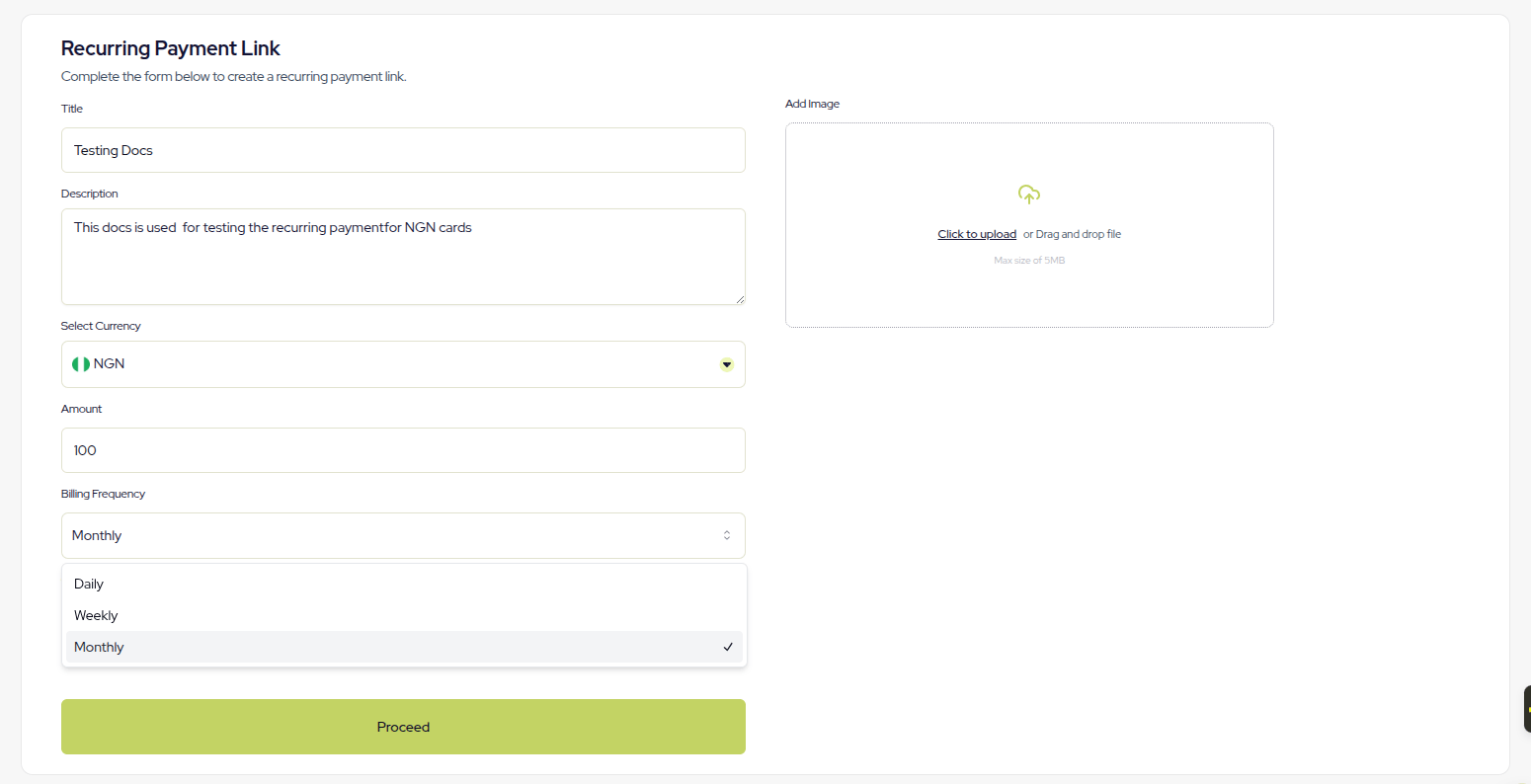Click the checkmark on the Monthly option

click(x=728, y=647)
